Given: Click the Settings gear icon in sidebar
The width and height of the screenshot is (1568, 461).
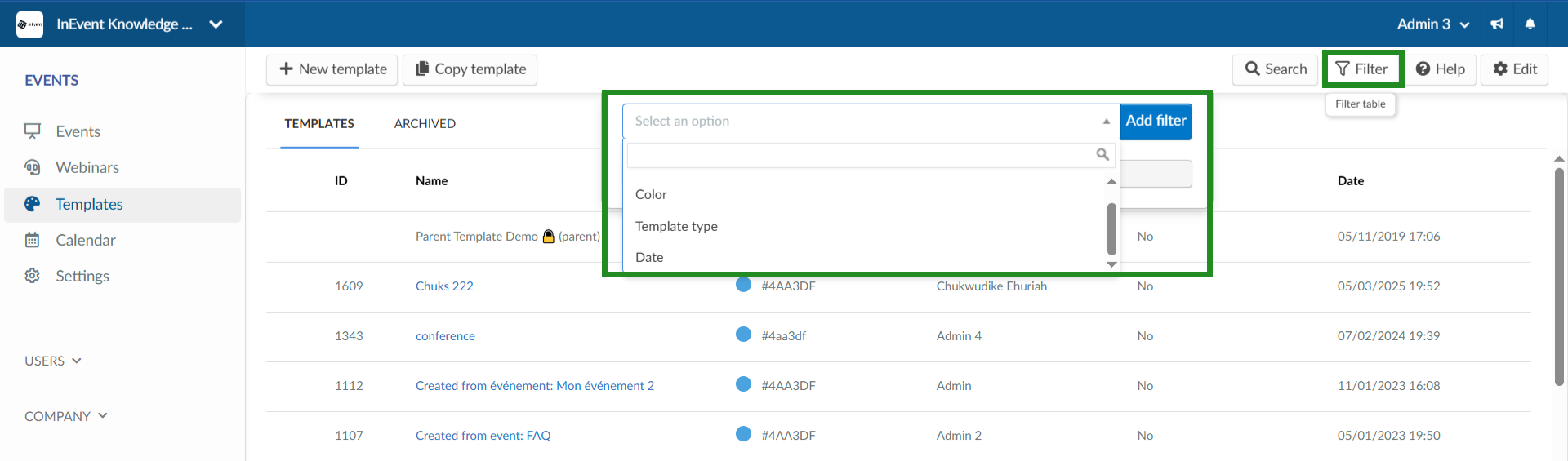Looking at the screenshot, I should (x=33, y=276).
